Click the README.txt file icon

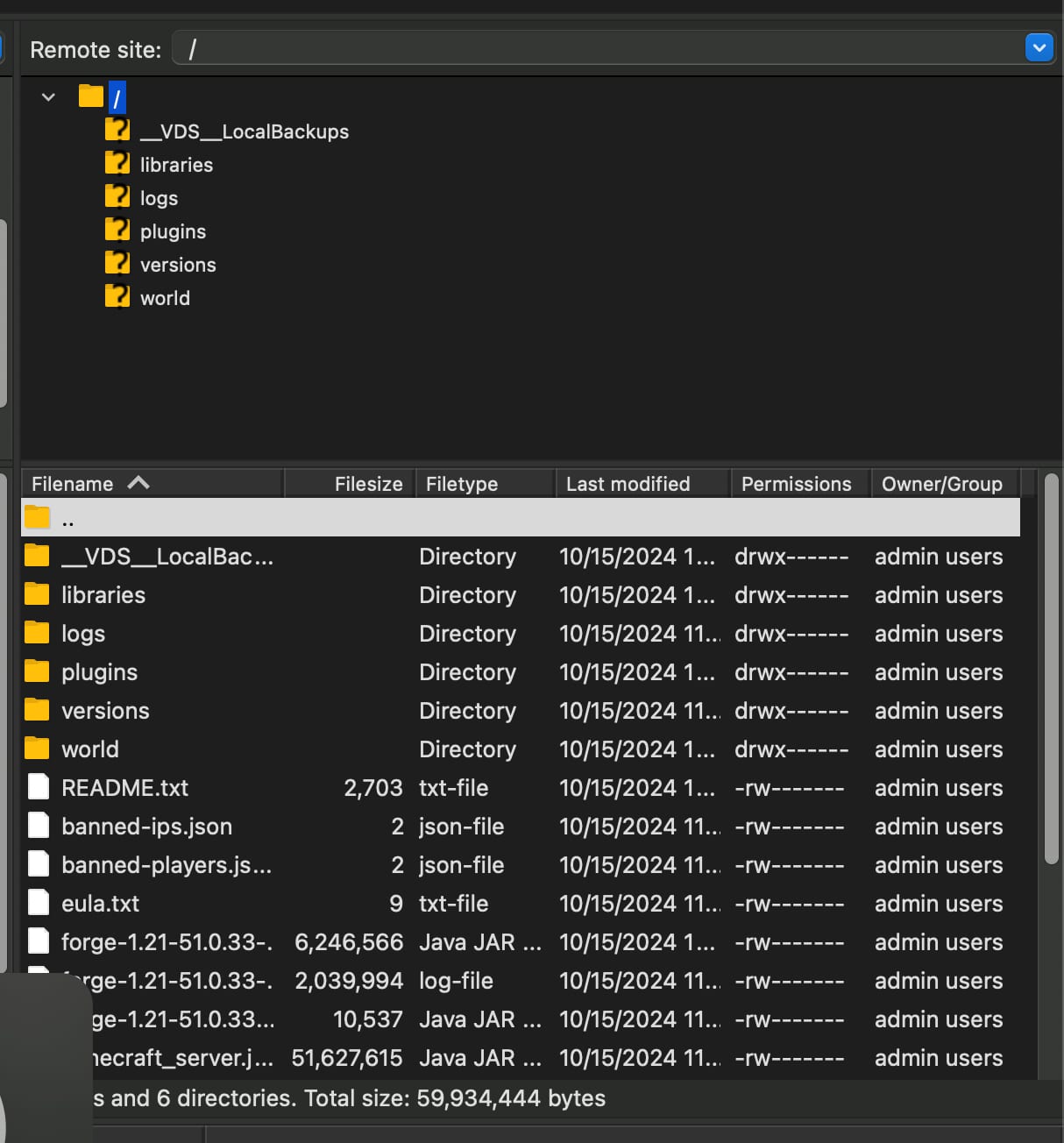tap(38, 787)
